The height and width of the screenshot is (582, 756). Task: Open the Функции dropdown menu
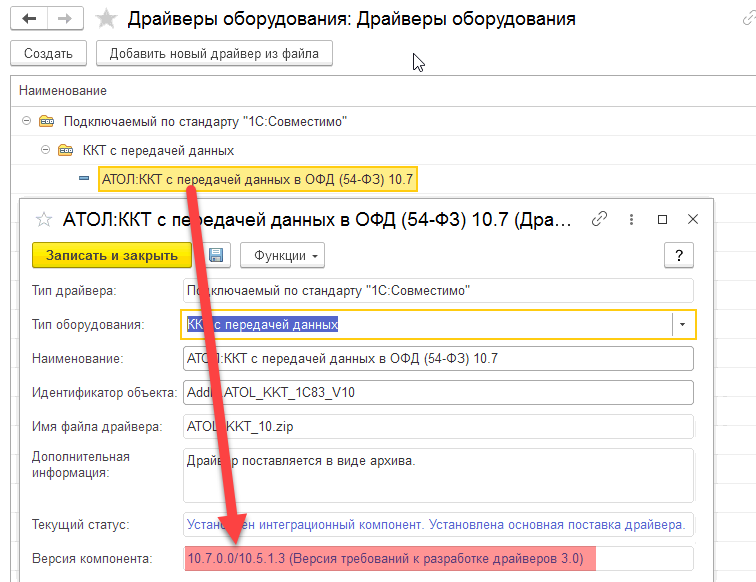pyautogui.click(x=283, y=255)
